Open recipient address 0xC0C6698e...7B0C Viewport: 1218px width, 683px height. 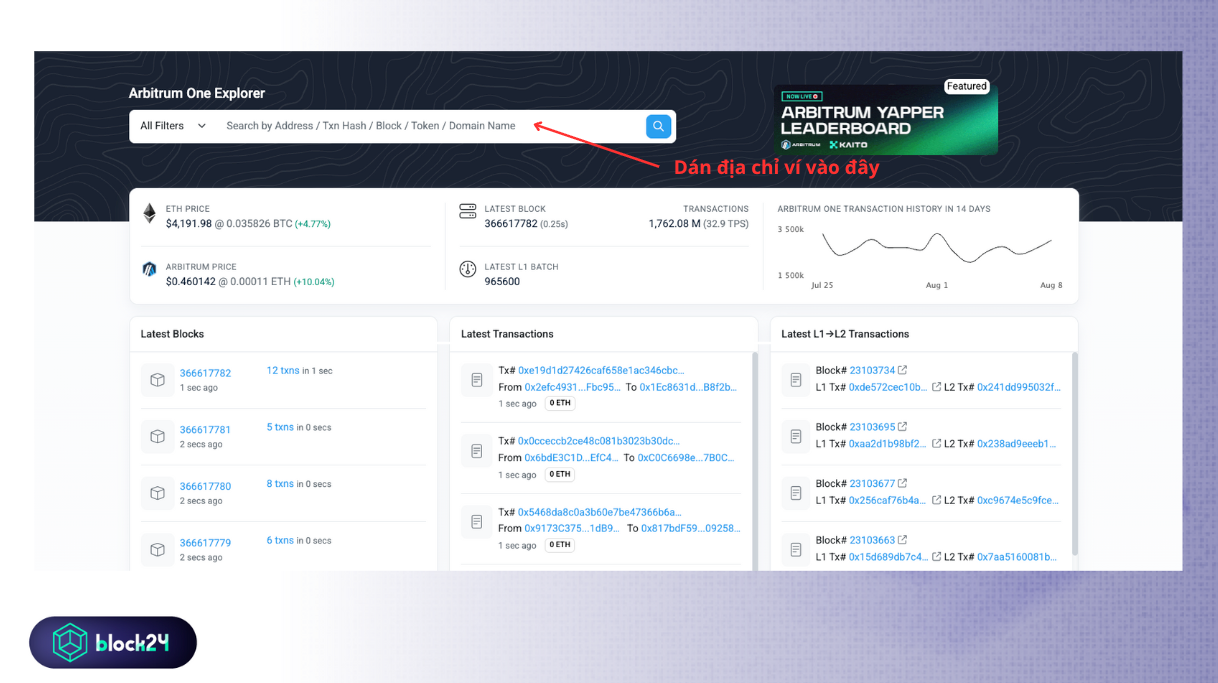[x=687, y=458]
